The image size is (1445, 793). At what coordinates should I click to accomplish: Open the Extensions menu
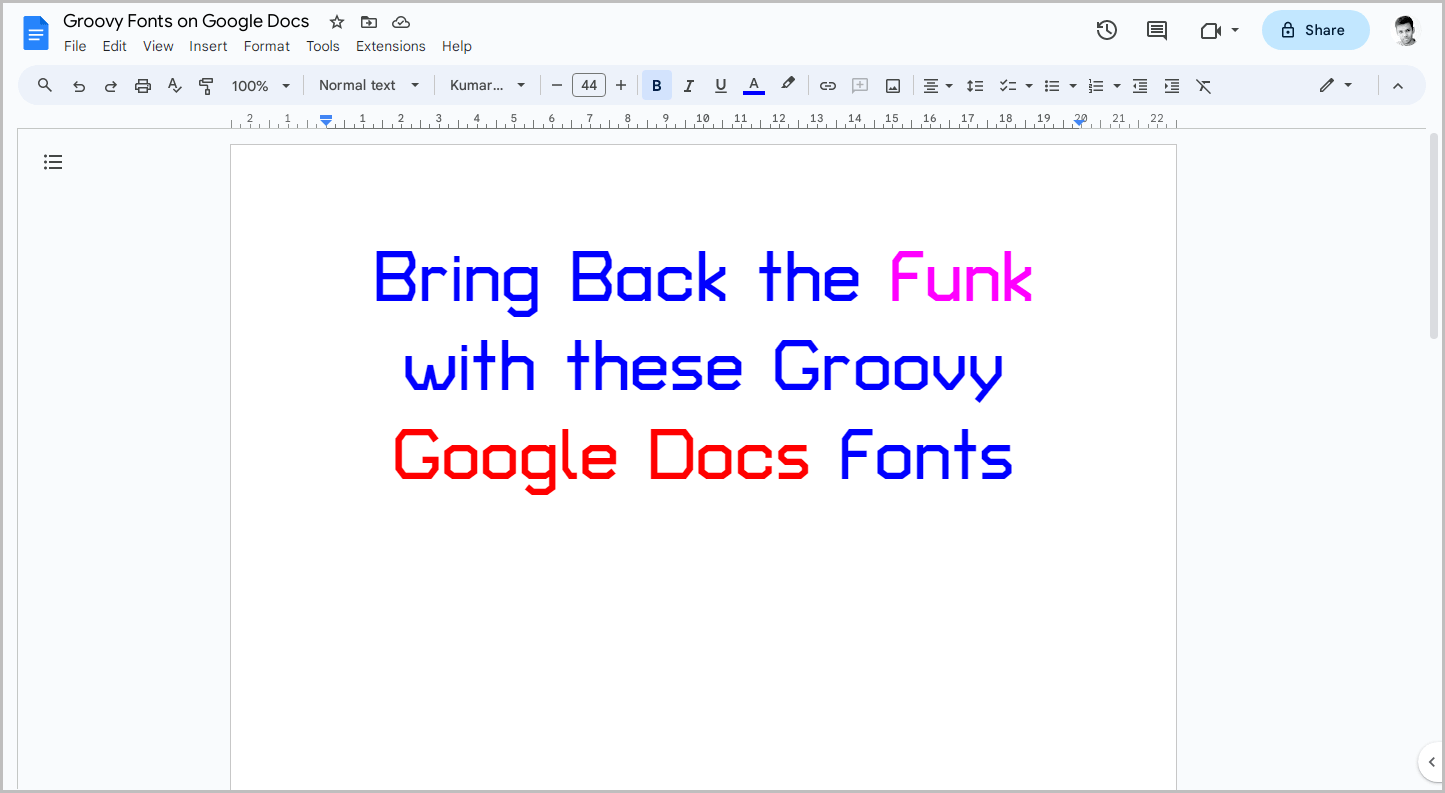390,46
